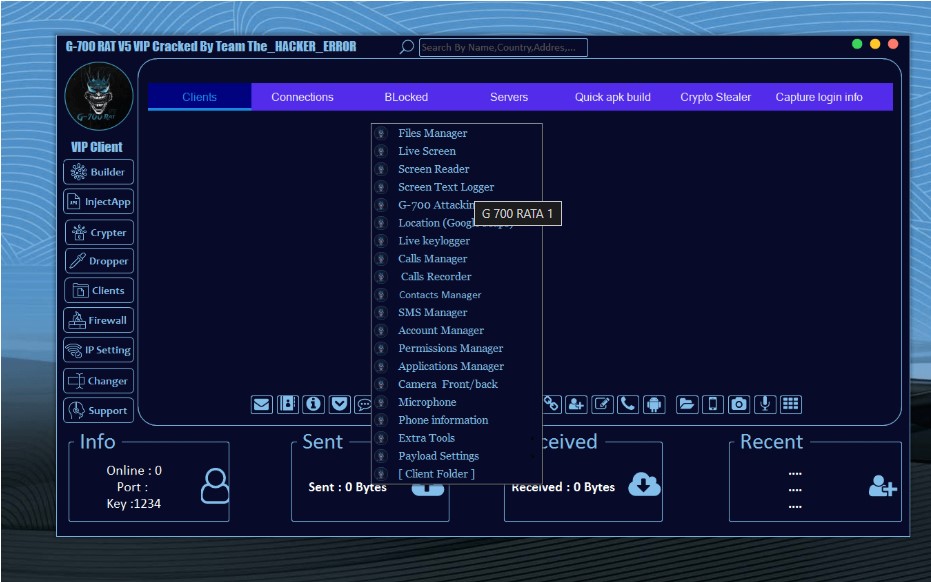This screenshot has width=931, height=582.
Task: Select Applications Manager in the context menu
Action: (x=457, y=366)
